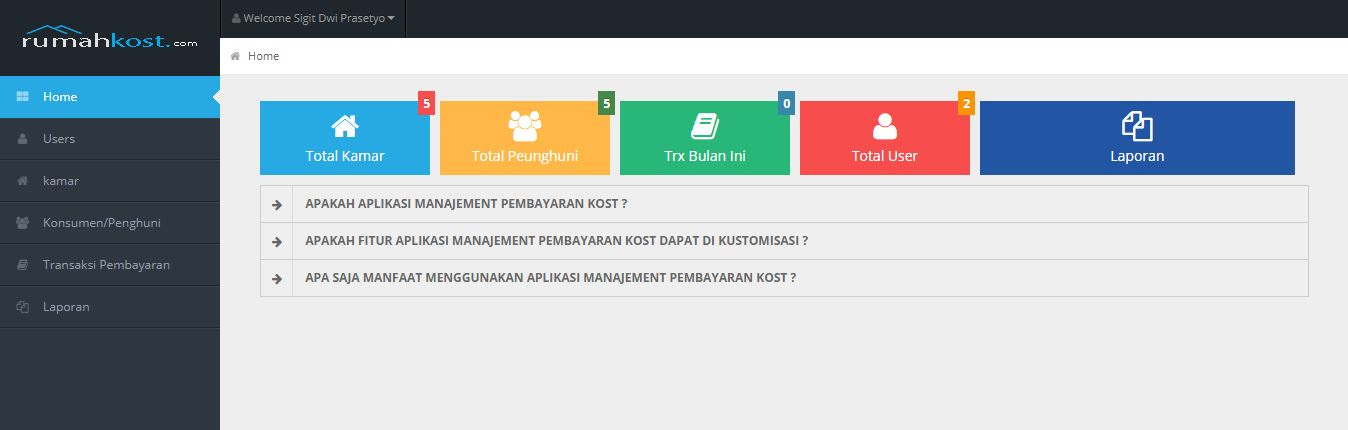Click question text about FITUR APLIKASI KUSTOMISASI
This screenshot has width=1348, height=430.
[557, 241]
